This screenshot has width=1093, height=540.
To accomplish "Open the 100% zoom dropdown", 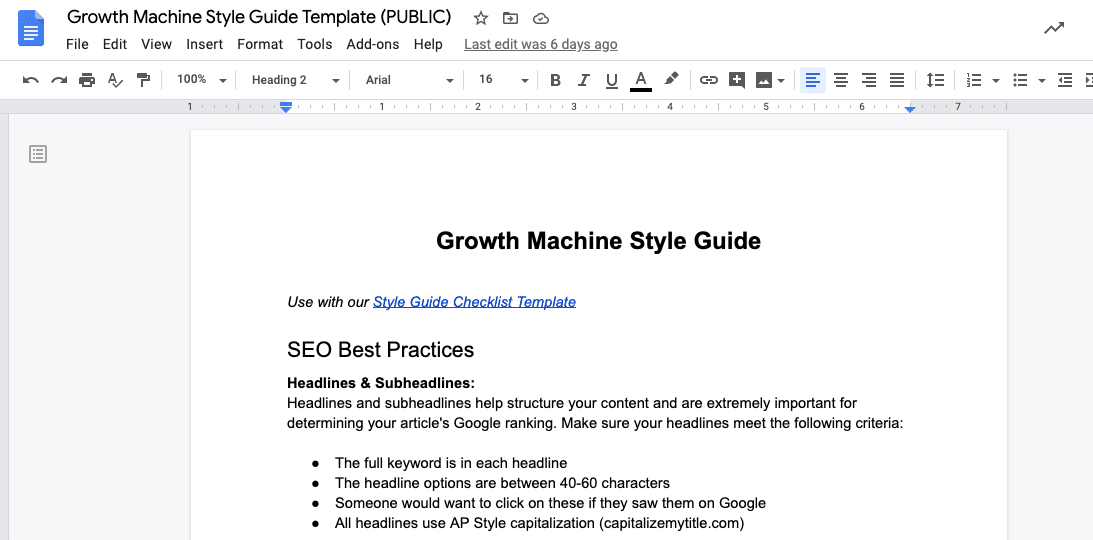I will pyautogui.click(x=201, y=80).
